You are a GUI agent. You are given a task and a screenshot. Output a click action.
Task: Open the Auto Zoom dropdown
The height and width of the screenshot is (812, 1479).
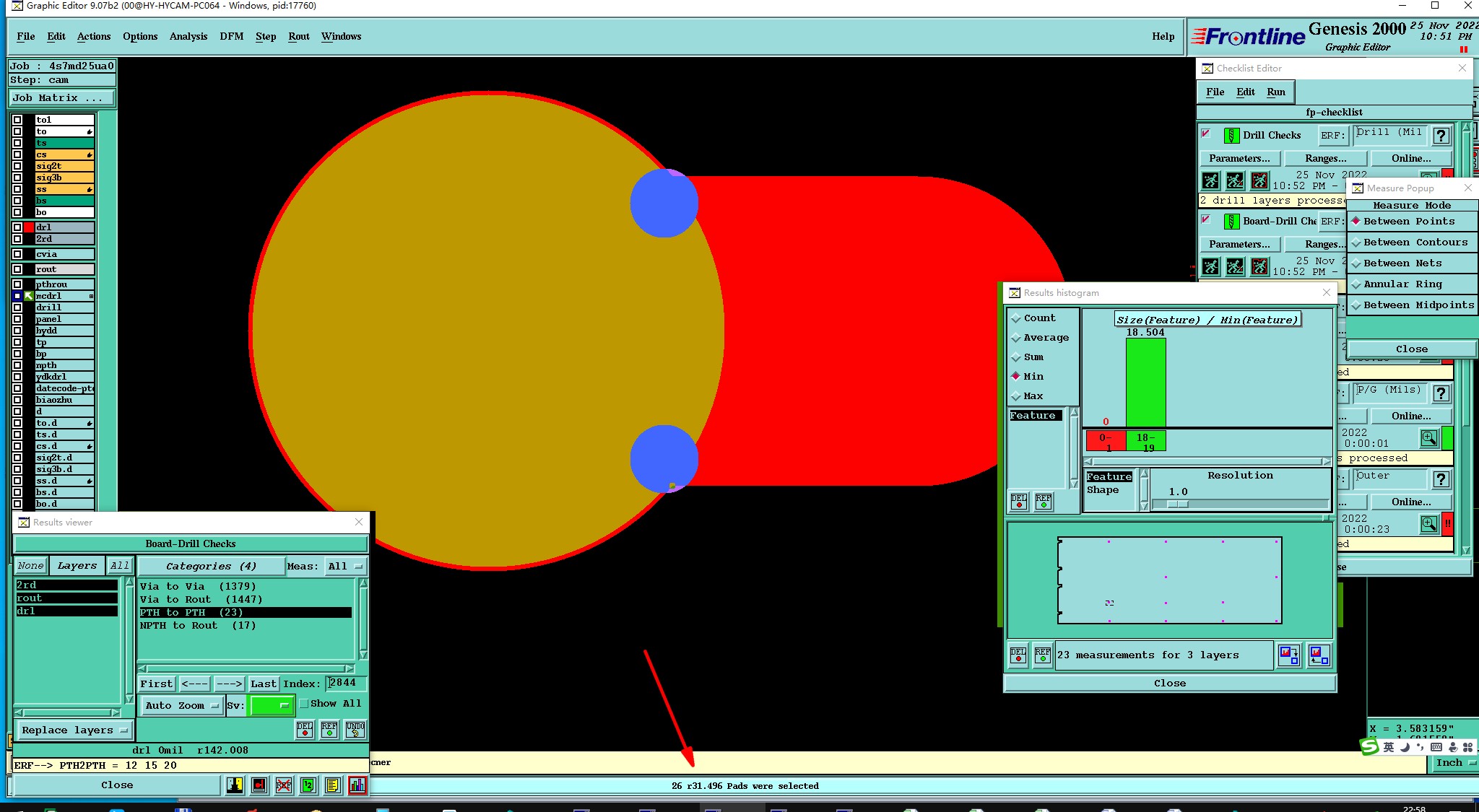click(181, 706)
